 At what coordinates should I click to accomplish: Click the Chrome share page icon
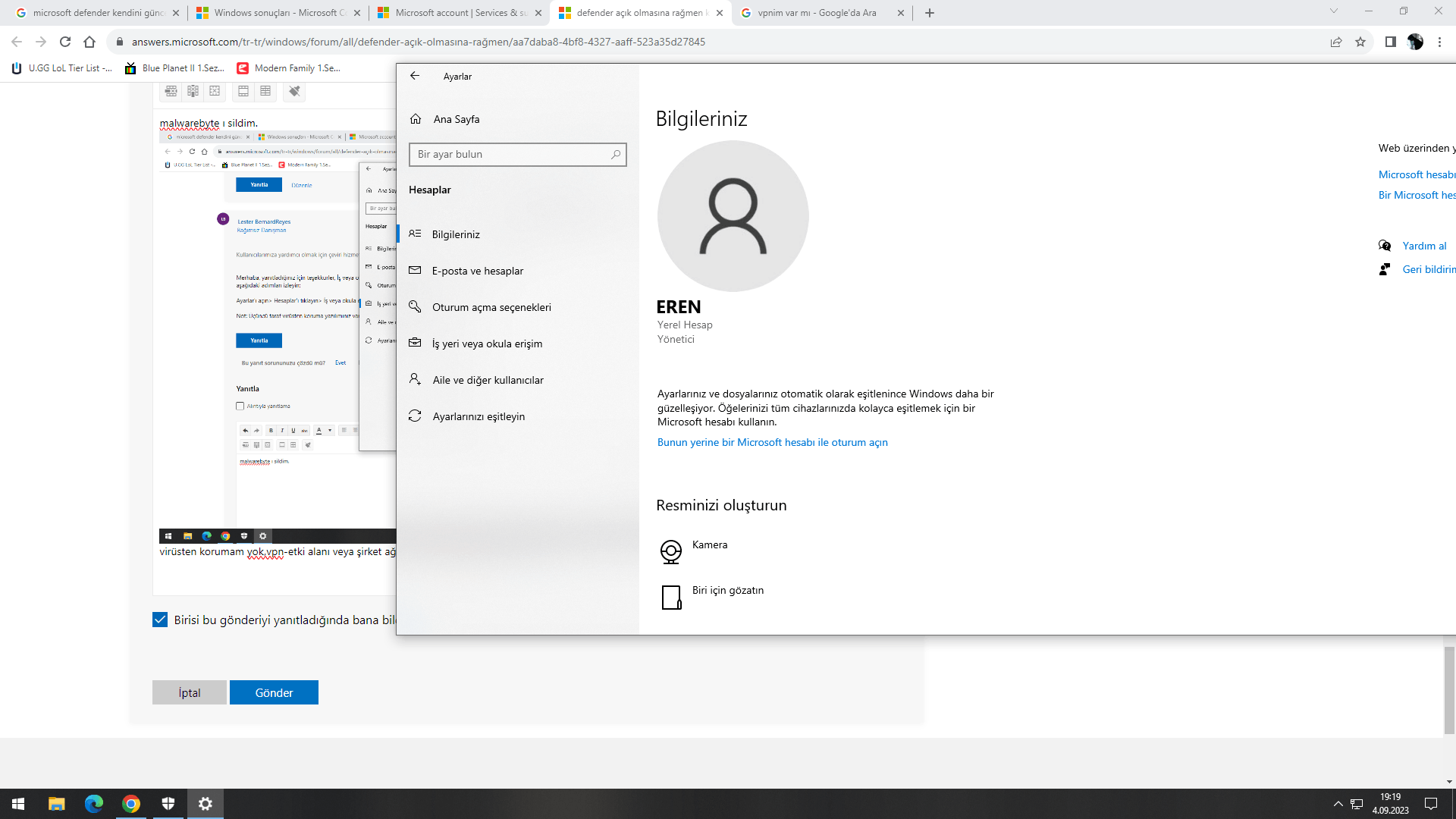pos(1336,42)
